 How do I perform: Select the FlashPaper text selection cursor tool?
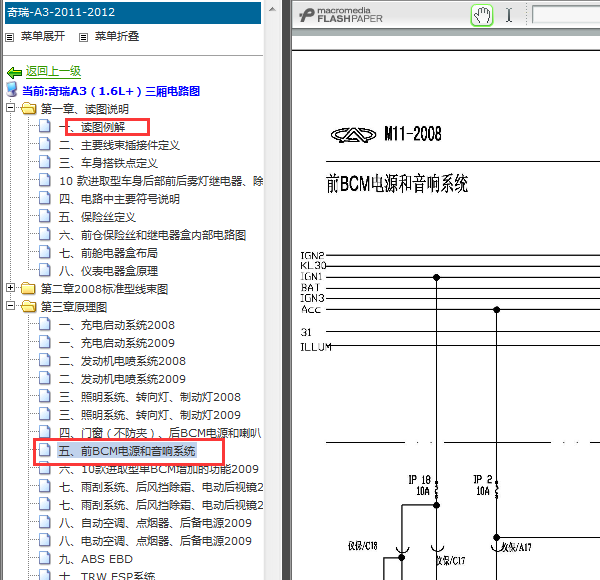pyautogui.click(x=509, y=16)
